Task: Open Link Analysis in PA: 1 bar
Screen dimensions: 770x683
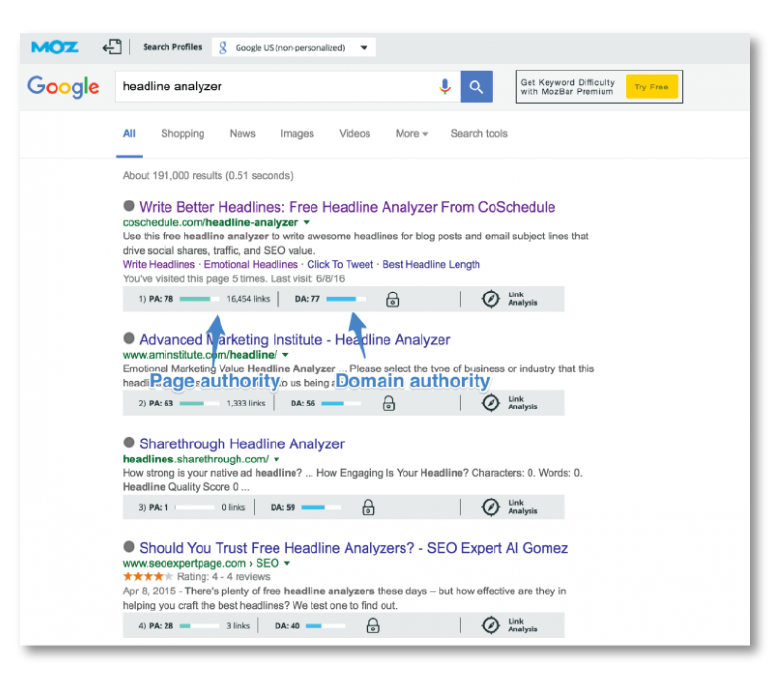Action: click(510, 507)
